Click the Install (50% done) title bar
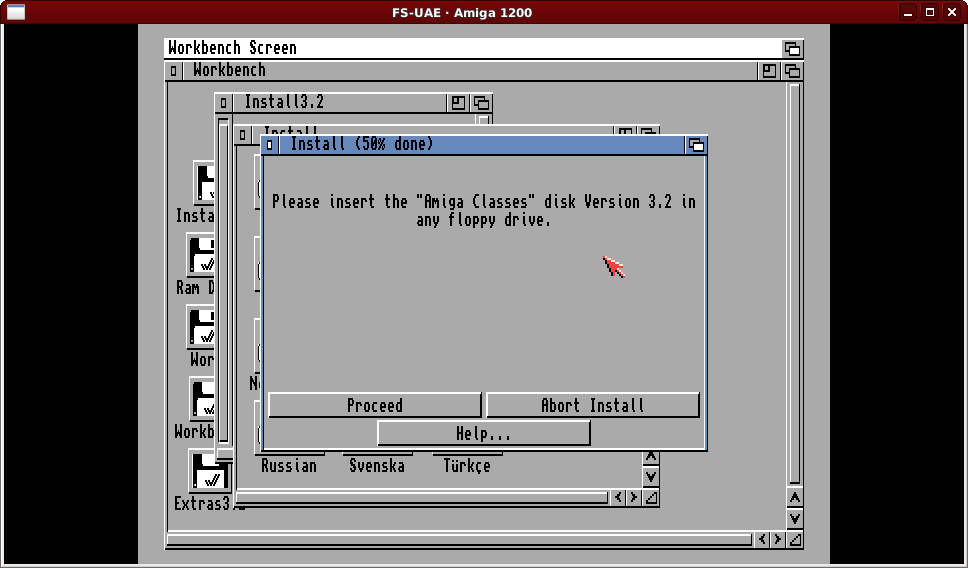968x568 pixels. (x=482, y=145)
